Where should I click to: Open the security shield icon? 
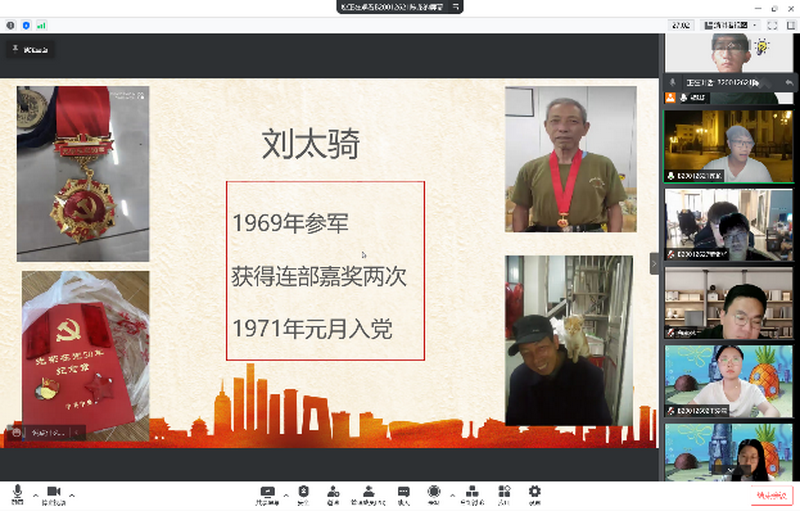303,492
